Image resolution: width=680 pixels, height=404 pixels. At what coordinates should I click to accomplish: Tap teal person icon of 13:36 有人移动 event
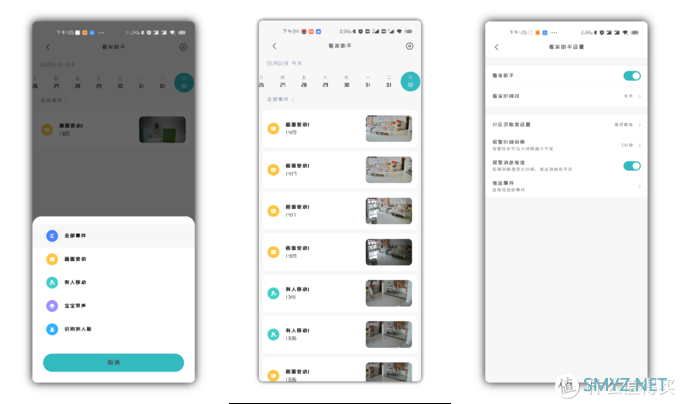(273, 334)
